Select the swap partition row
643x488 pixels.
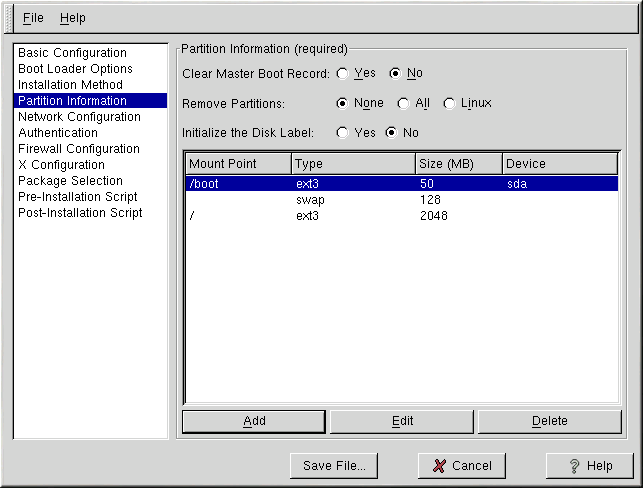coord(400,200)
